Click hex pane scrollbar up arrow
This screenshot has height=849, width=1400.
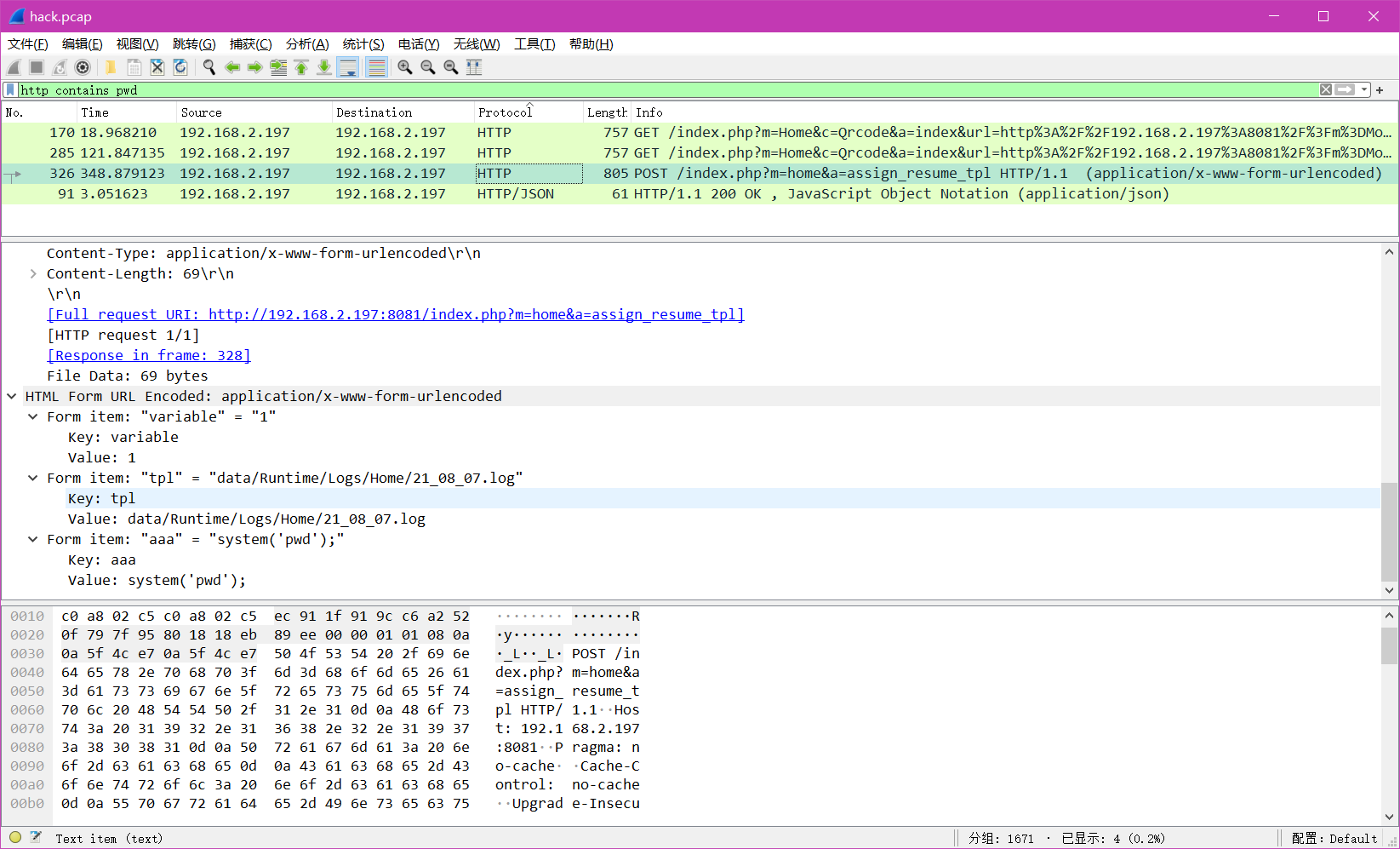pos(1389,616)
